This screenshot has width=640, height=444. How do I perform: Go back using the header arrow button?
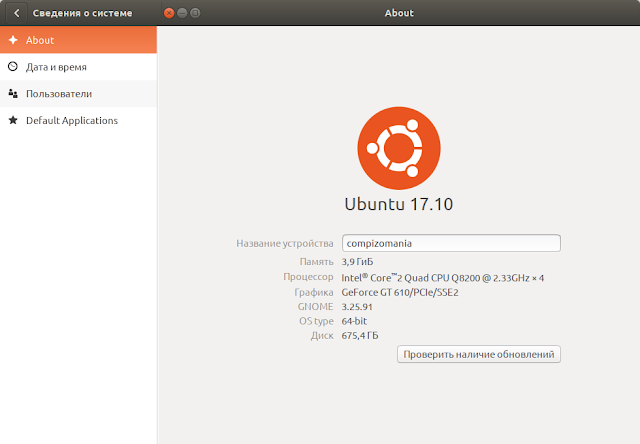16,13
